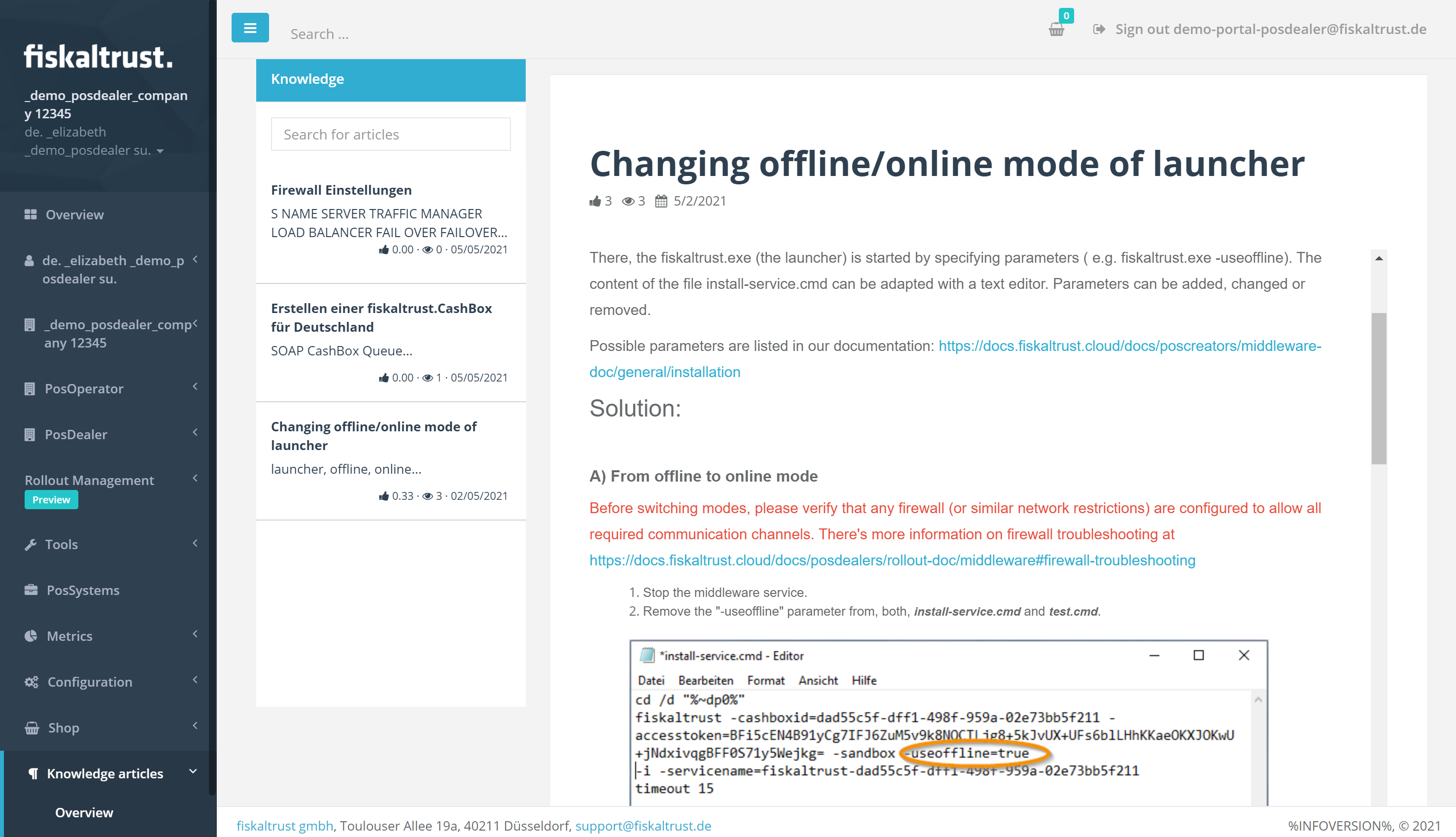Click the PosSystems briefcase icon
The width and height of the screenshot is (1456, 837).
click(31, 590)
